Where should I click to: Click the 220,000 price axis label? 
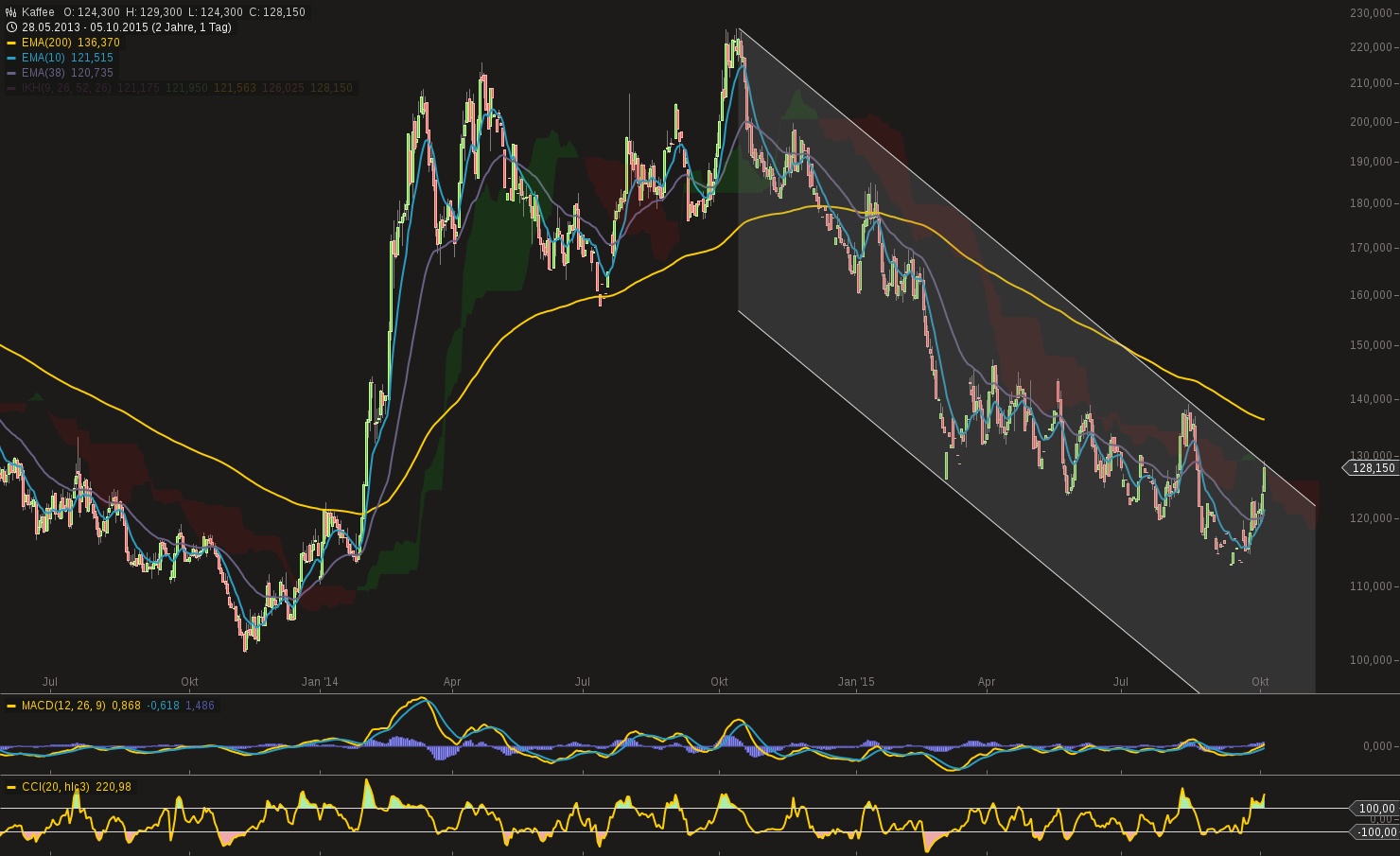pos(1371,47)
